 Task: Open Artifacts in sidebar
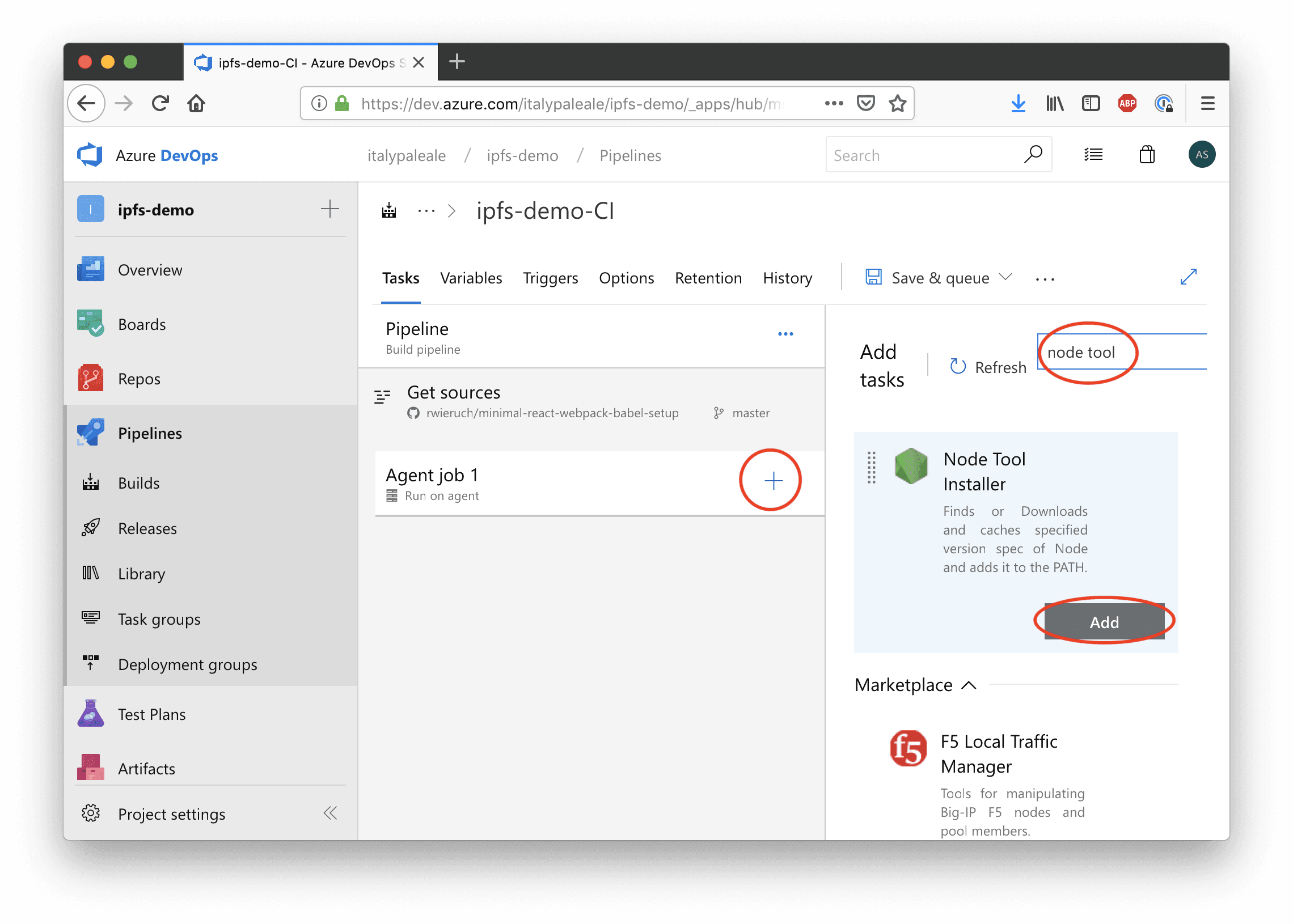click(210, 769)
